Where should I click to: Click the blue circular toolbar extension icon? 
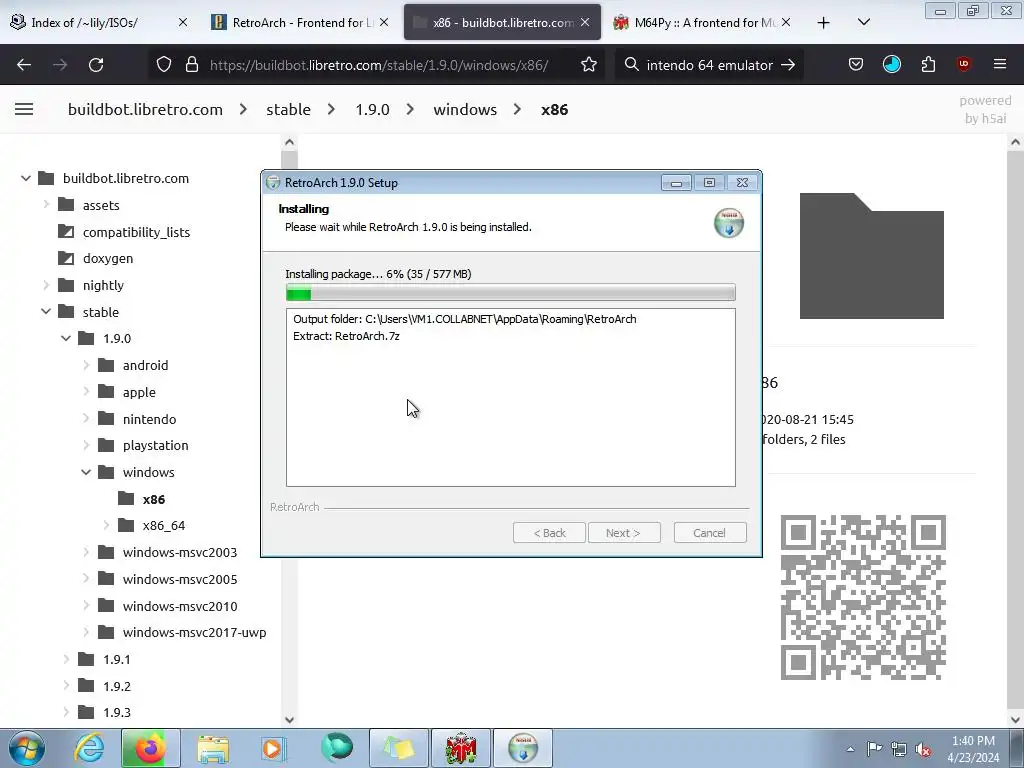[x=891, y=65]
